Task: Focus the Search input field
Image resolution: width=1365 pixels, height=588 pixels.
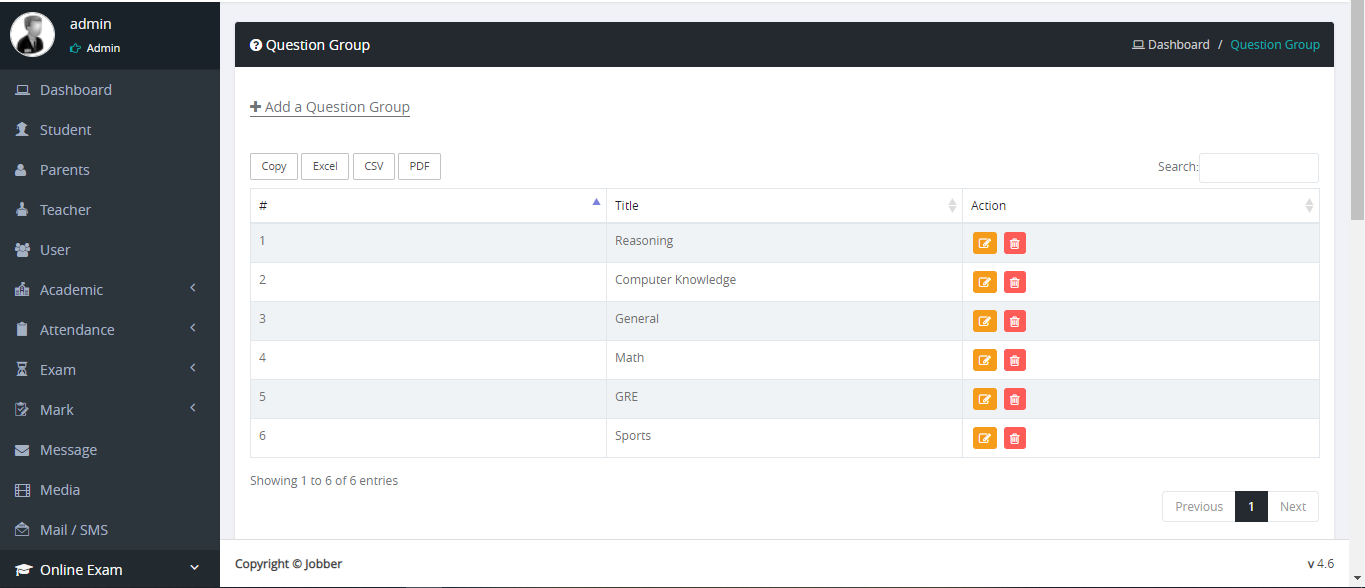Action: (x=1258, y=168)
